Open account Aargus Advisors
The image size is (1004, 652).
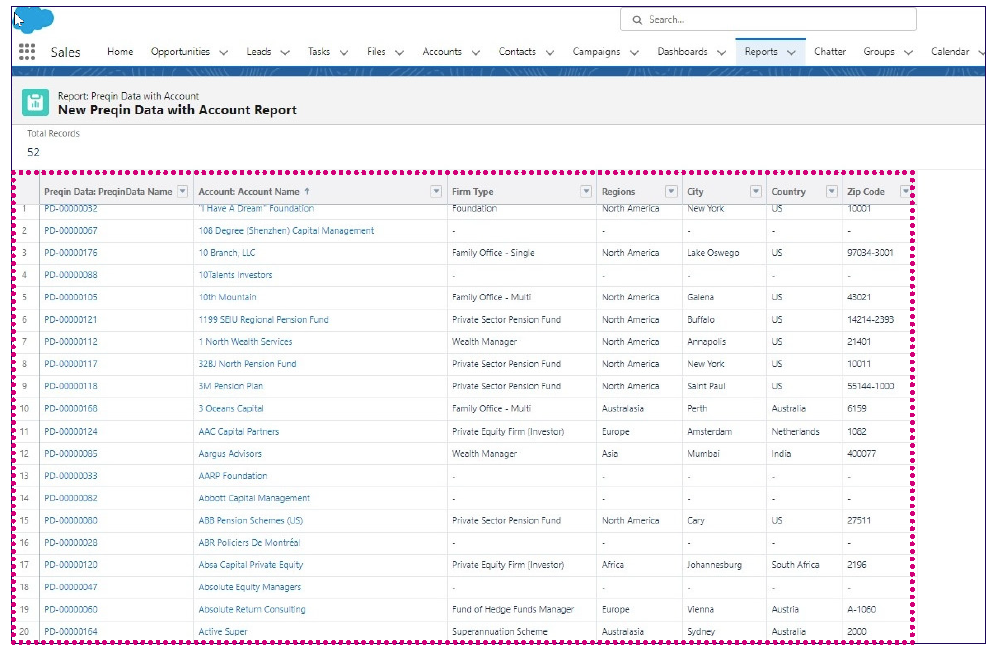pos(230,454)
